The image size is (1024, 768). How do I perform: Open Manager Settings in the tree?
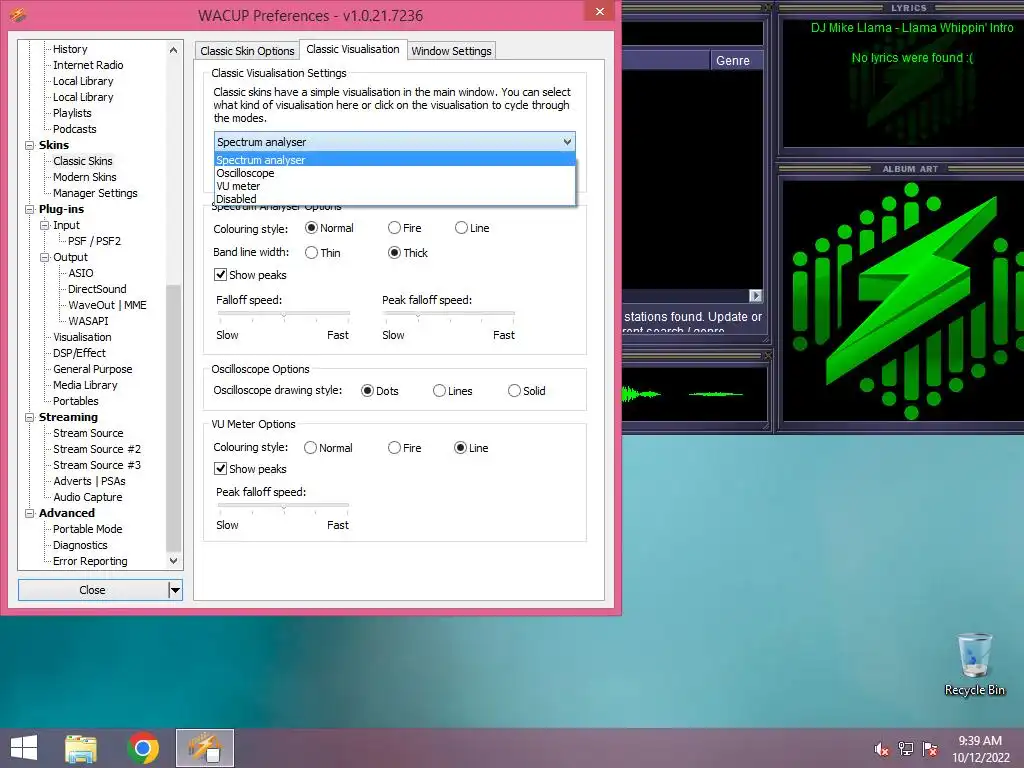coord(95,193)
